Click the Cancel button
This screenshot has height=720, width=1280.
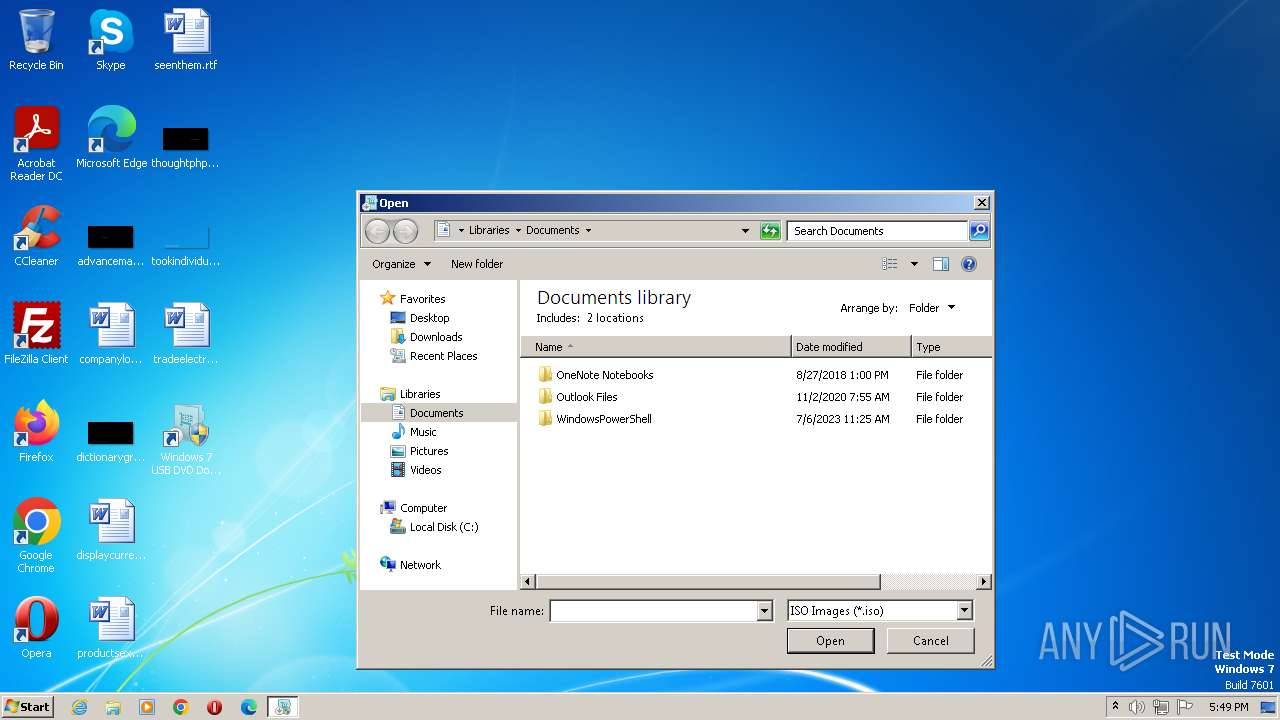coord(931,641)
